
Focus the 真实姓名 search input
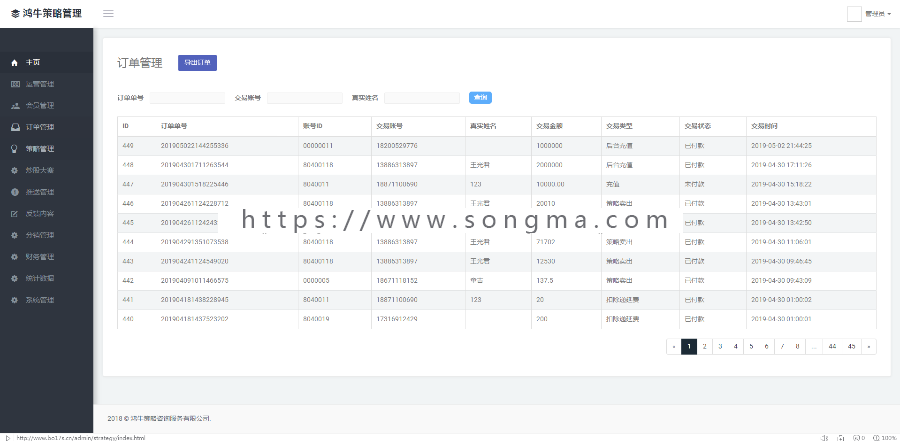[x=422, y=98]
